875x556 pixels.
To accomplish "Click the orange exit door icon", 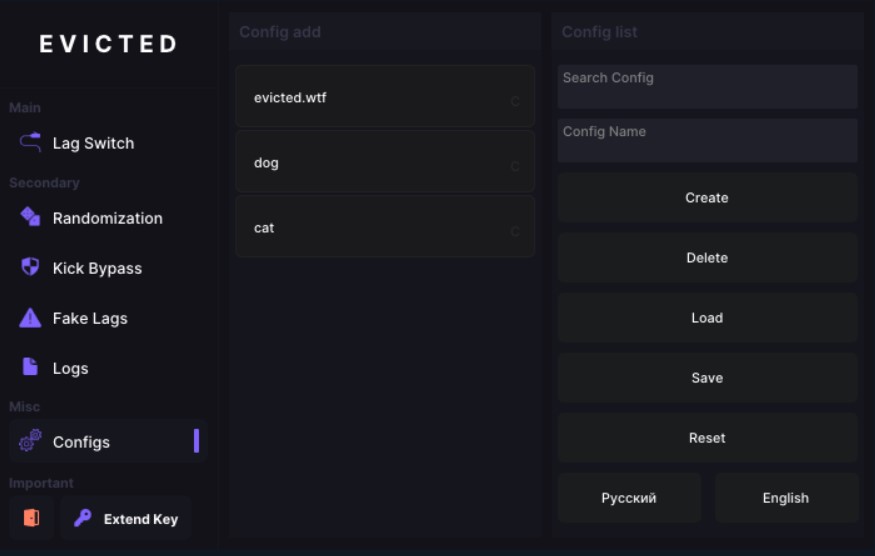I will click(x=31, y=518).
